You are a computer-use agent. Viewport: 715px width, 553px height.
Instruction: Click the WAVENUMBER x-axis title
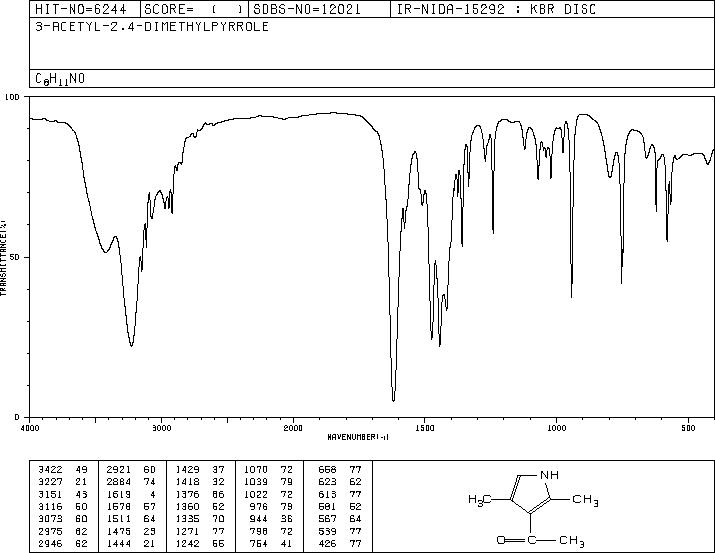click(x=358, y=437)
